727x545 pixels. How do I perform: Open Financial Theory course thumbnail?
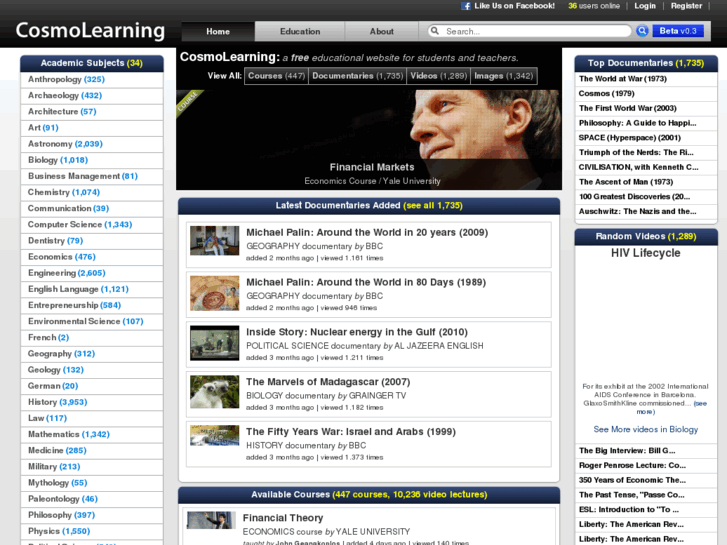click(211, 520)
